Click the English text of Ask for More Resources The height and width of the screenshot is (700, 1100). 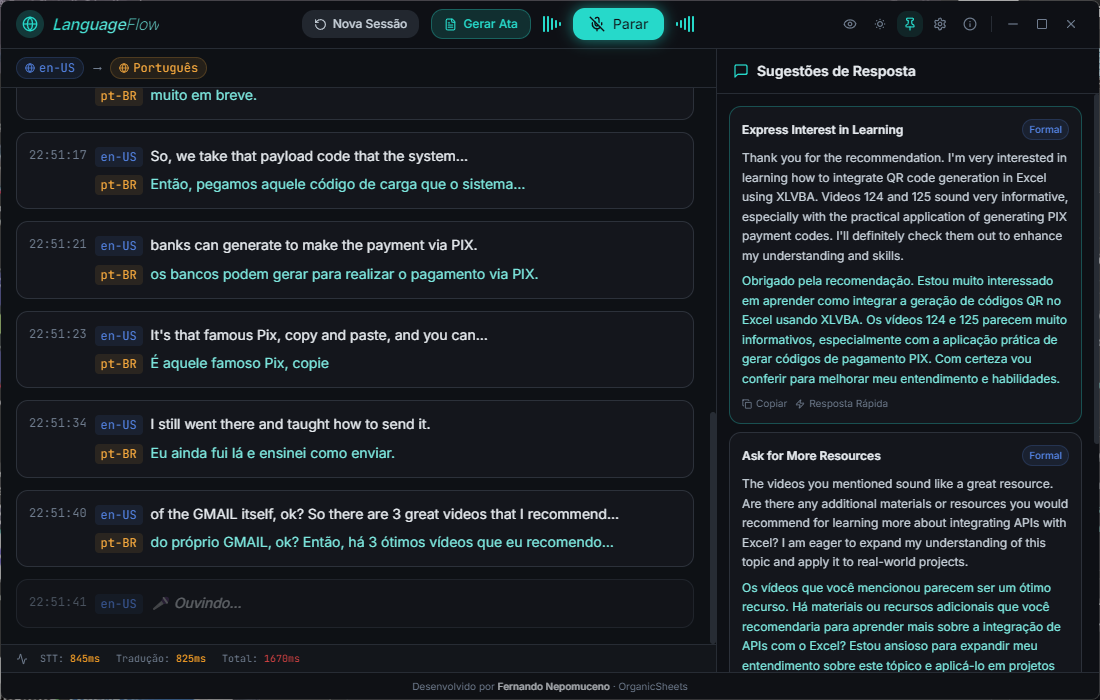point(905,523)
